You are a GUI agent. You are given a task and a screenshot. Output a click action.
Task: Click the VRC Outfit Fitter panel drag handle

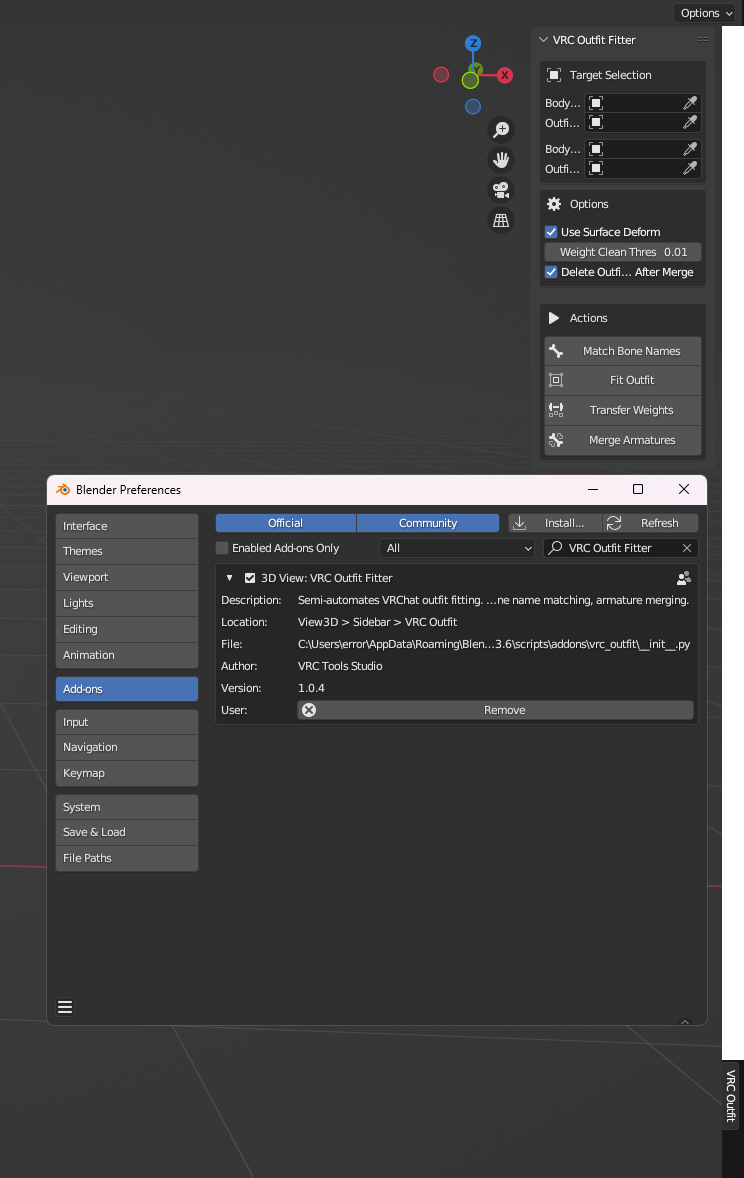click(703, 39)
